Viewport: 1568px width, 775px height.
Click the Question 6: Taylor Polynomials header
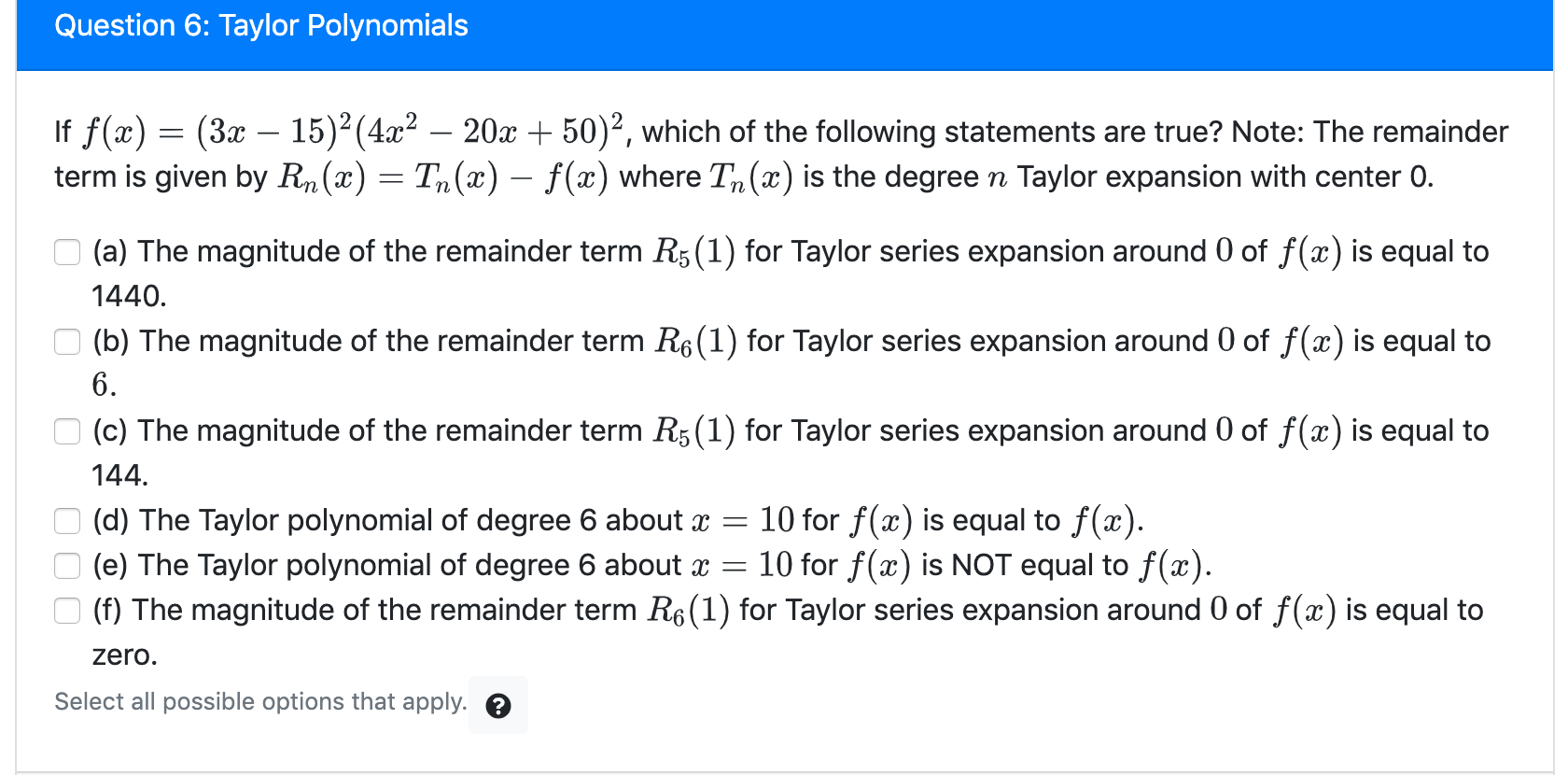click(x=261, y=25)
